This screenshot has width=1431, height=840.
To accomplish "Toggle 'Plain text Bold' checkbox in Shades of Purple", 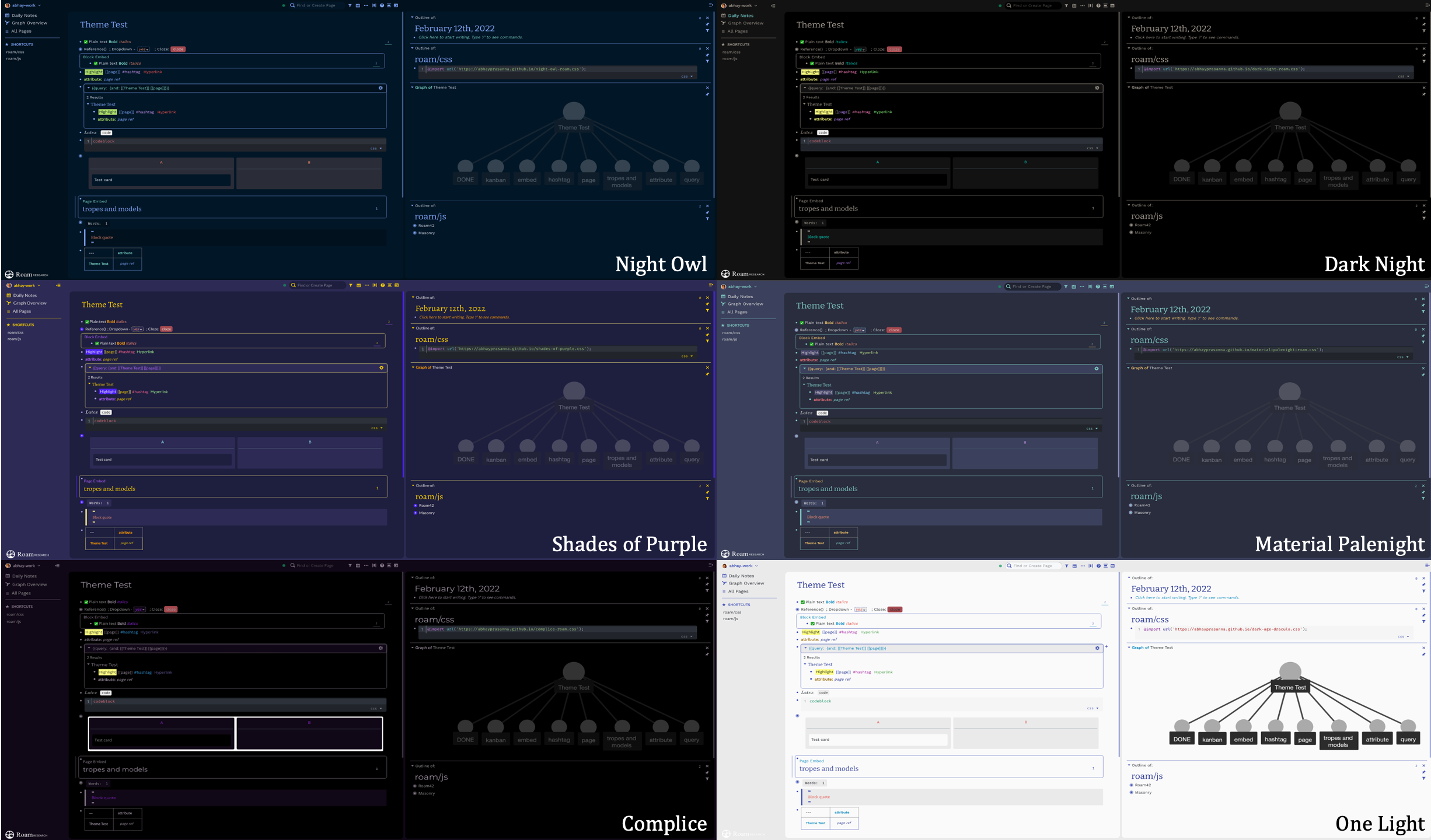I will coord(87,321).
